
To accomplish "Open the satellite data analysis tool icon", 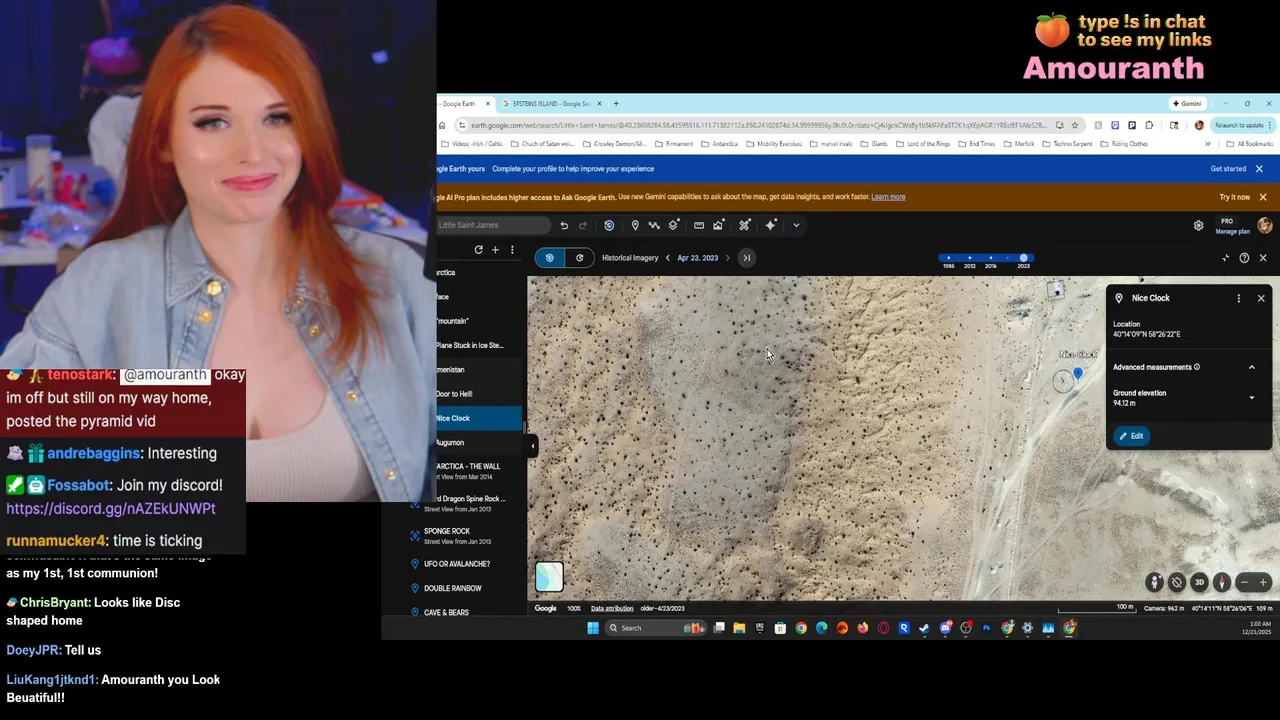I will click(x=744, y=225).
